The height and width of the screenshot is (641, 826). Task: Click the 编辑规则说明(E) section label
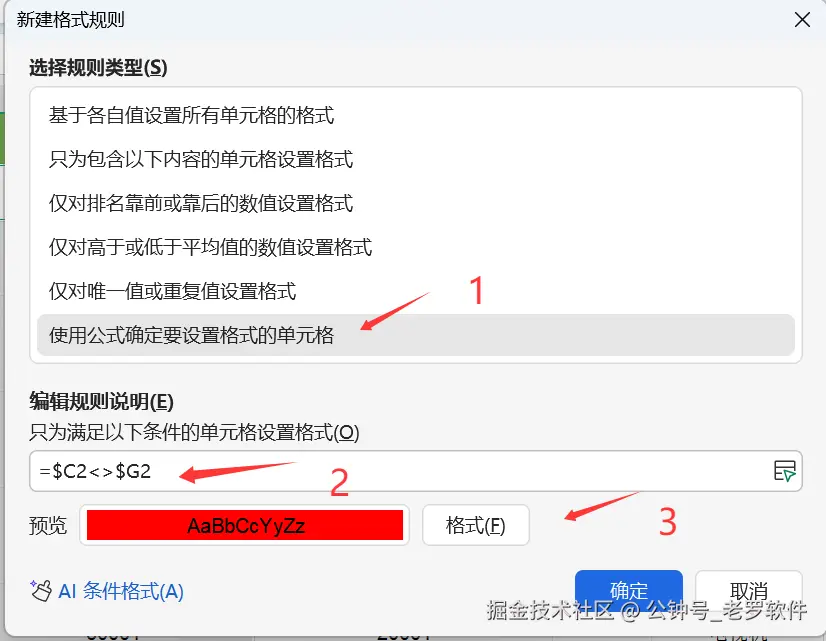(101, 401)
